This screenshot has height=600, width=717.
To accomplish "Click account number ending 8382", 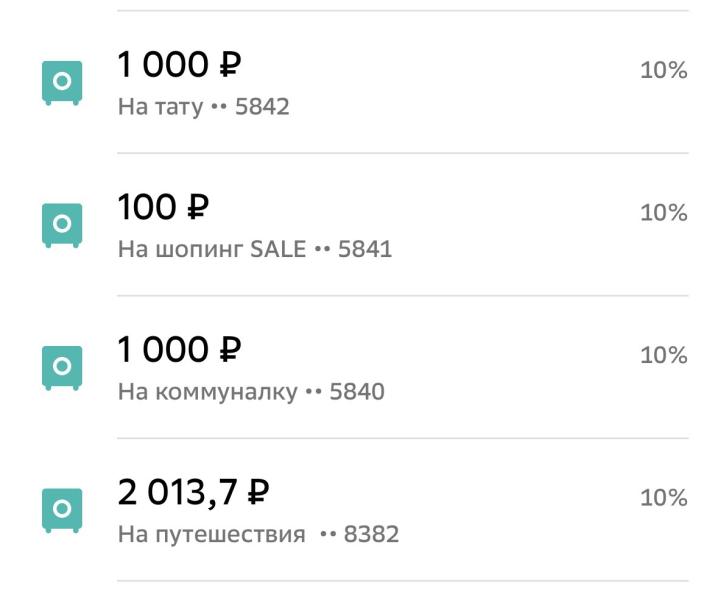I will pyautogui.click(x=370, y=535).
